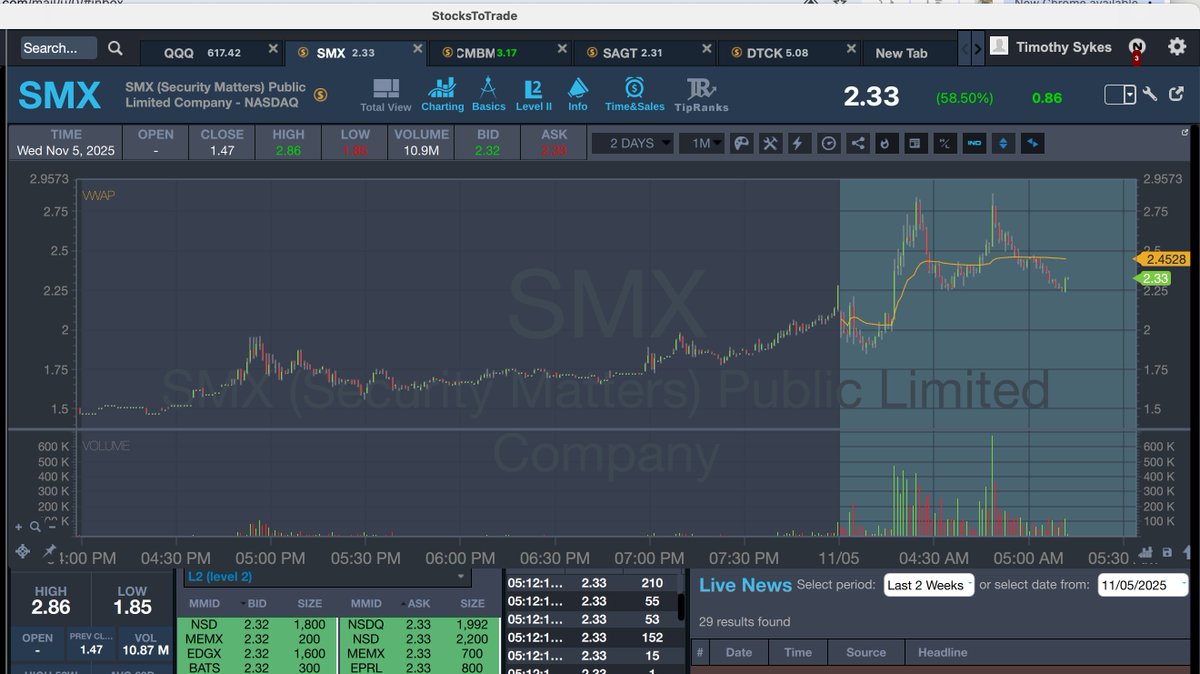
Task: Click the pin icon below chart
Action: pyautogui.click(x=50, y=551)
